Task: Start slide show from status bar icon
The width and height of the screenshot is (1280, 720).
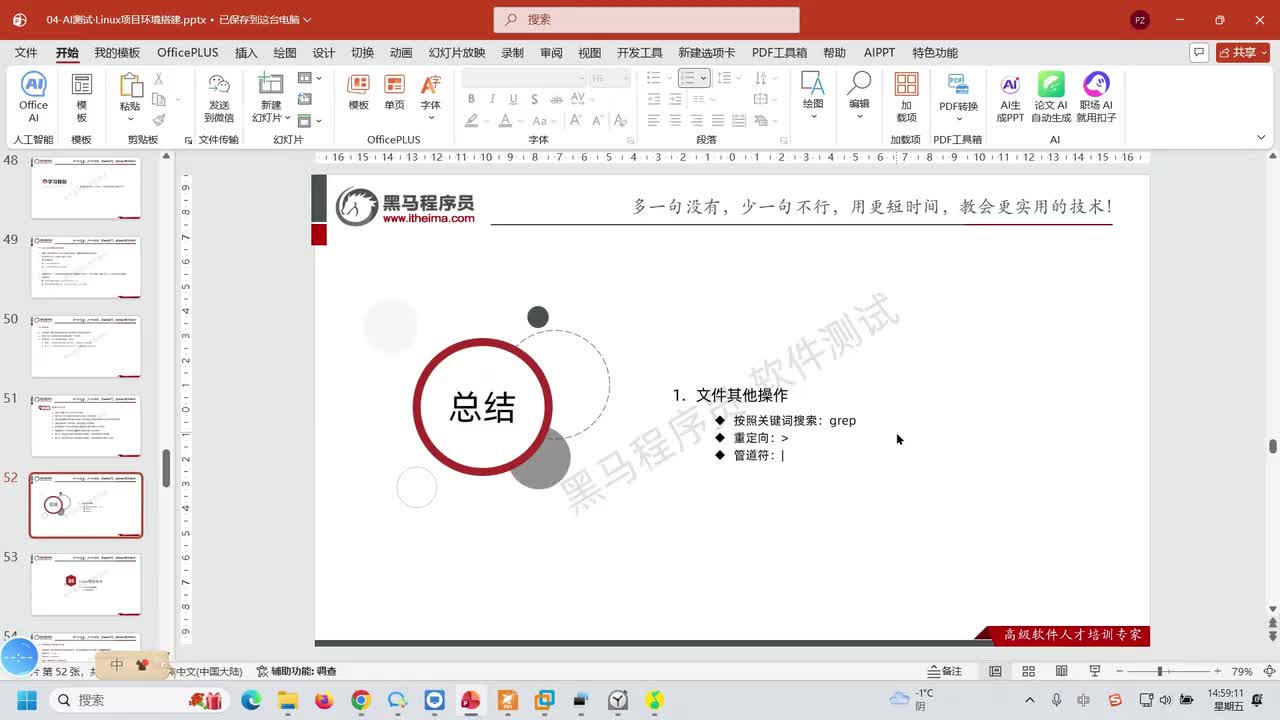Action: click(x=1095, y=671)
